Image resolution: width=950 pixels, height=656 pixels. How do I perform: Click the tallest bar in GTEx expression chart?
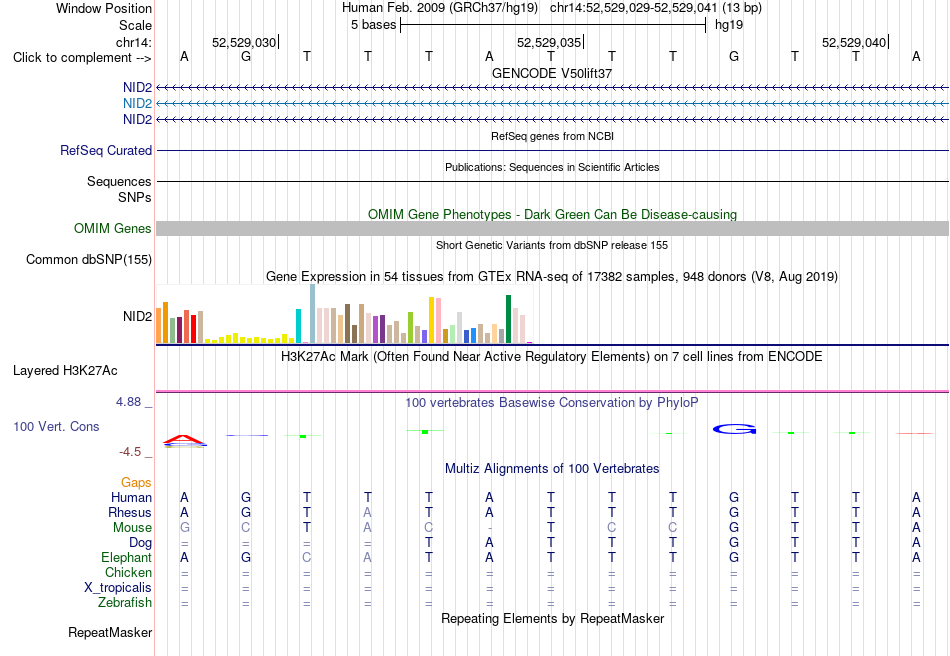[313, 314]
